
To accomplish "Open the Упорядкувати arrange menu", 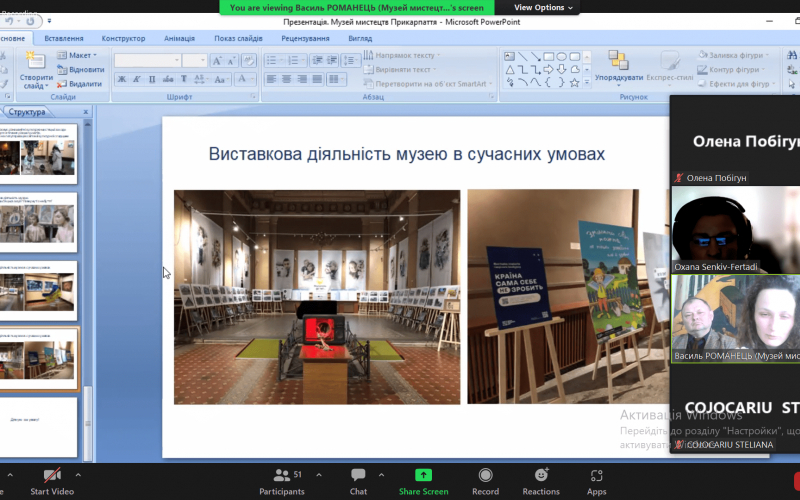I will 618,68.
